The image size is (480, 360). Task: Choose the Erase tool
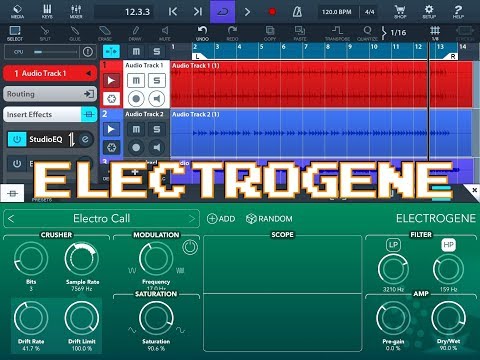[x=105, y=33]
